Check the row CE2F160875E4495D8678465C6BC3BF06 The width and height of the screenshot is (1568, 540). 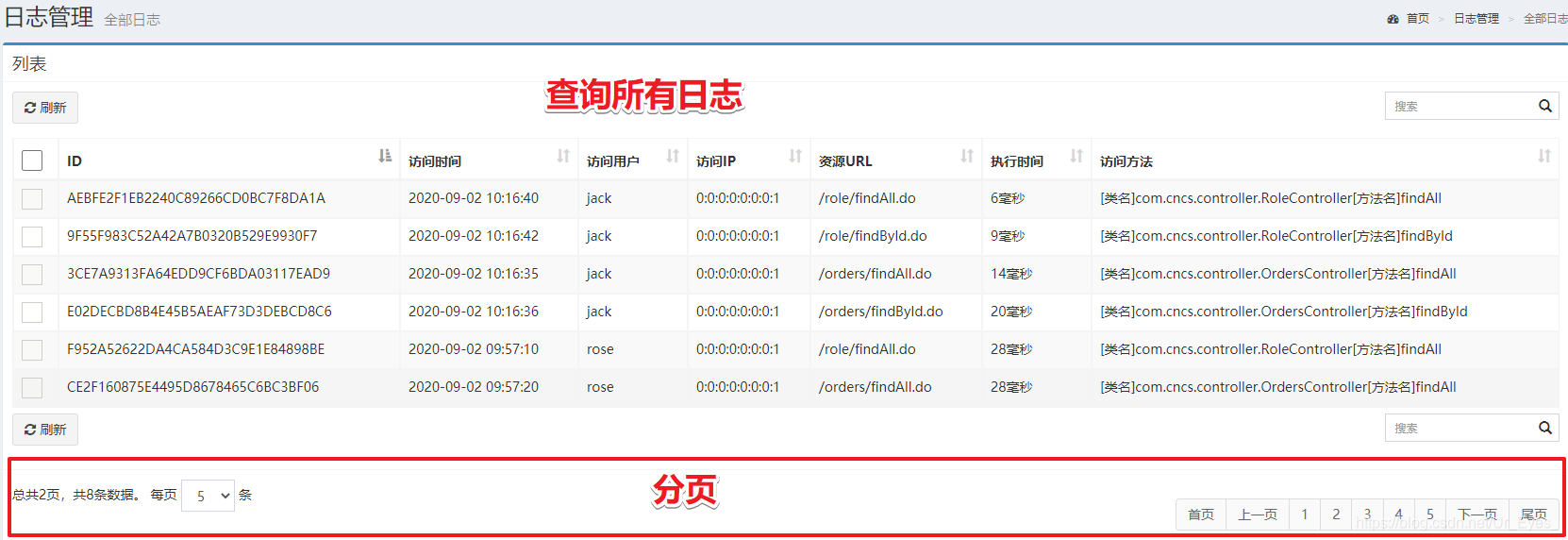tap(32, 387)
